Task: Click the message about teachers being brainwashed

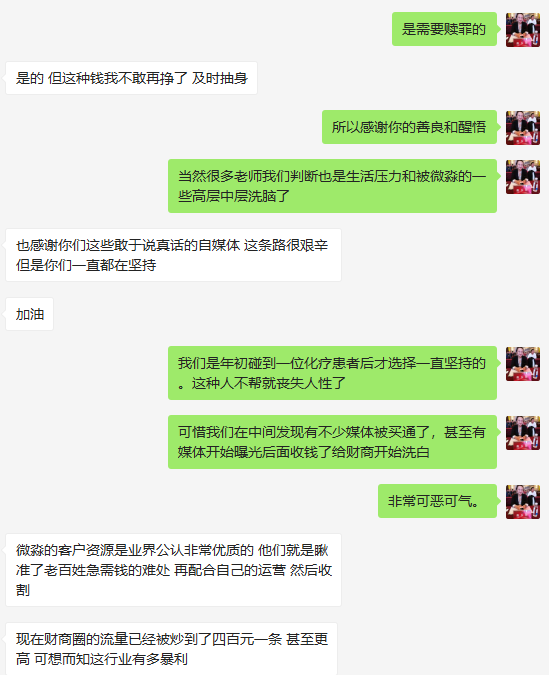Action: (x=332, y=186)
